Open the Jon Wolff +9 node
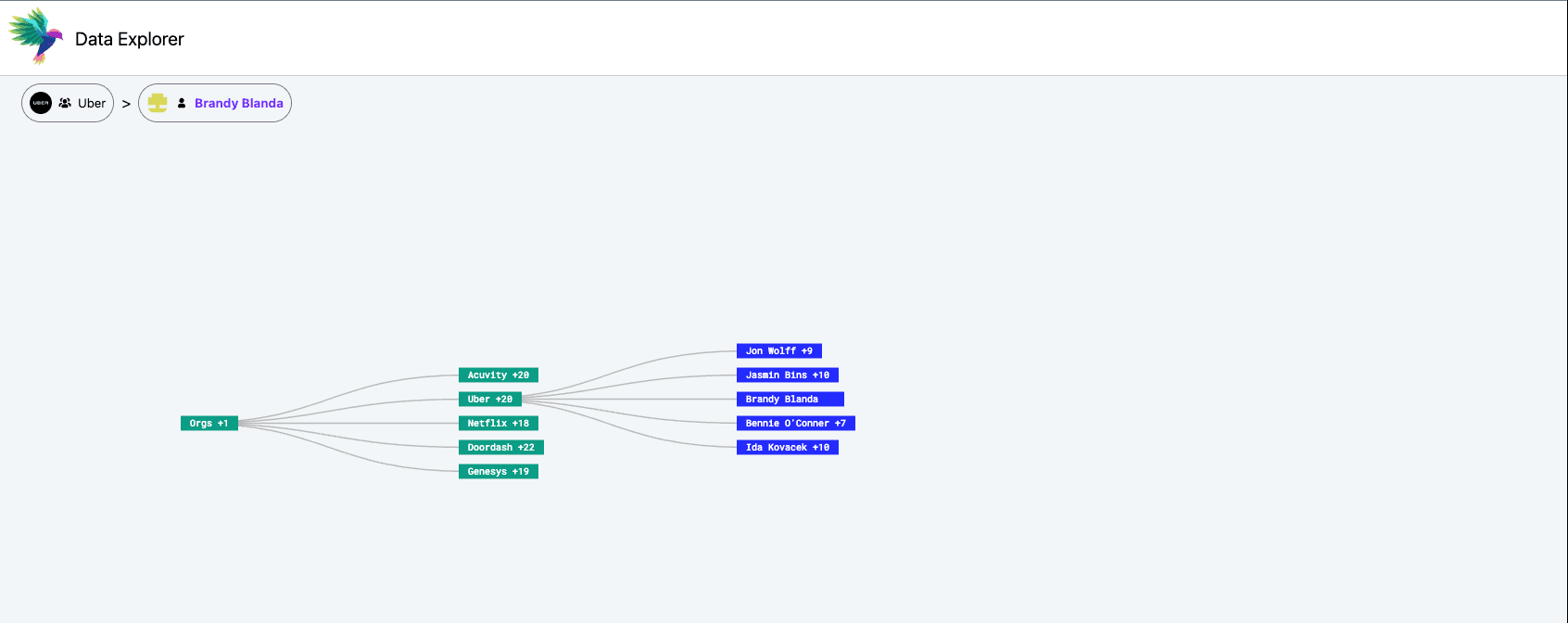The height and width of the screenshot is (623, 1568). click(x=779, y=351)
